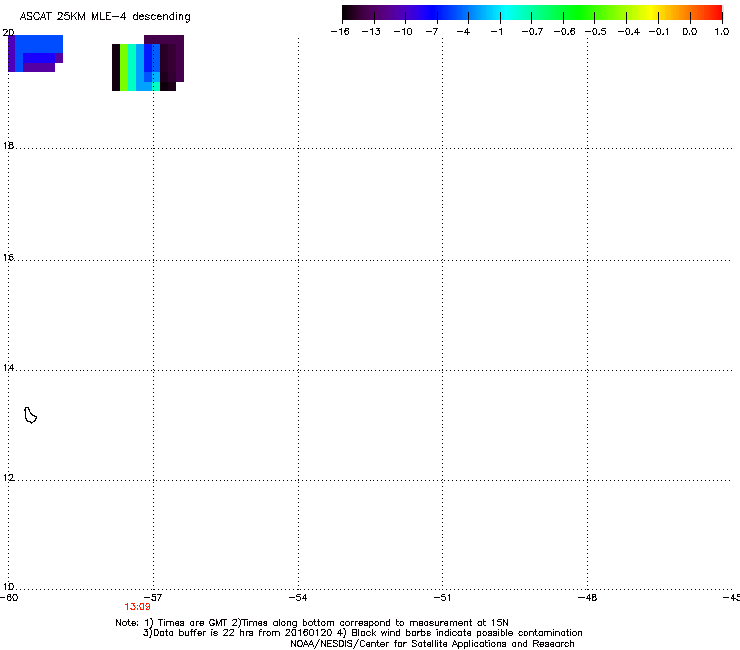Screen dimensions: 740x650
Task: Click the -0.4 color bar label
Action: click(629, 32)
